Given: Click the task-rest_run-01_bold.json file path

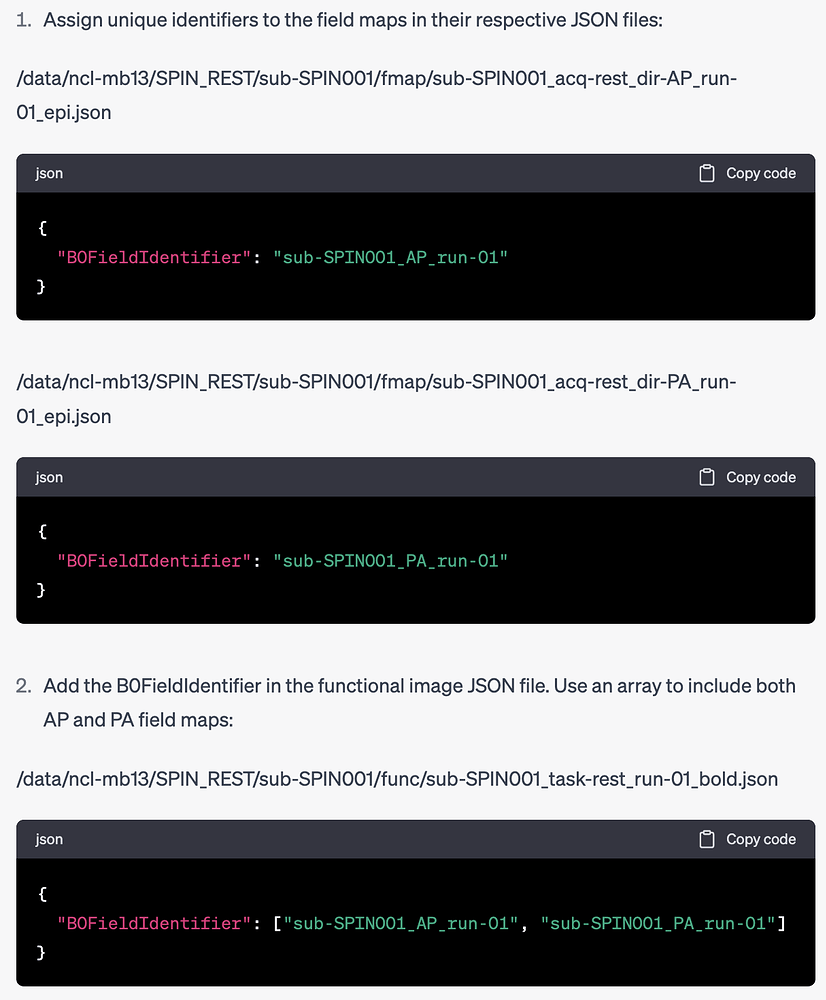Looking at the screenshot, I should 396,779.
